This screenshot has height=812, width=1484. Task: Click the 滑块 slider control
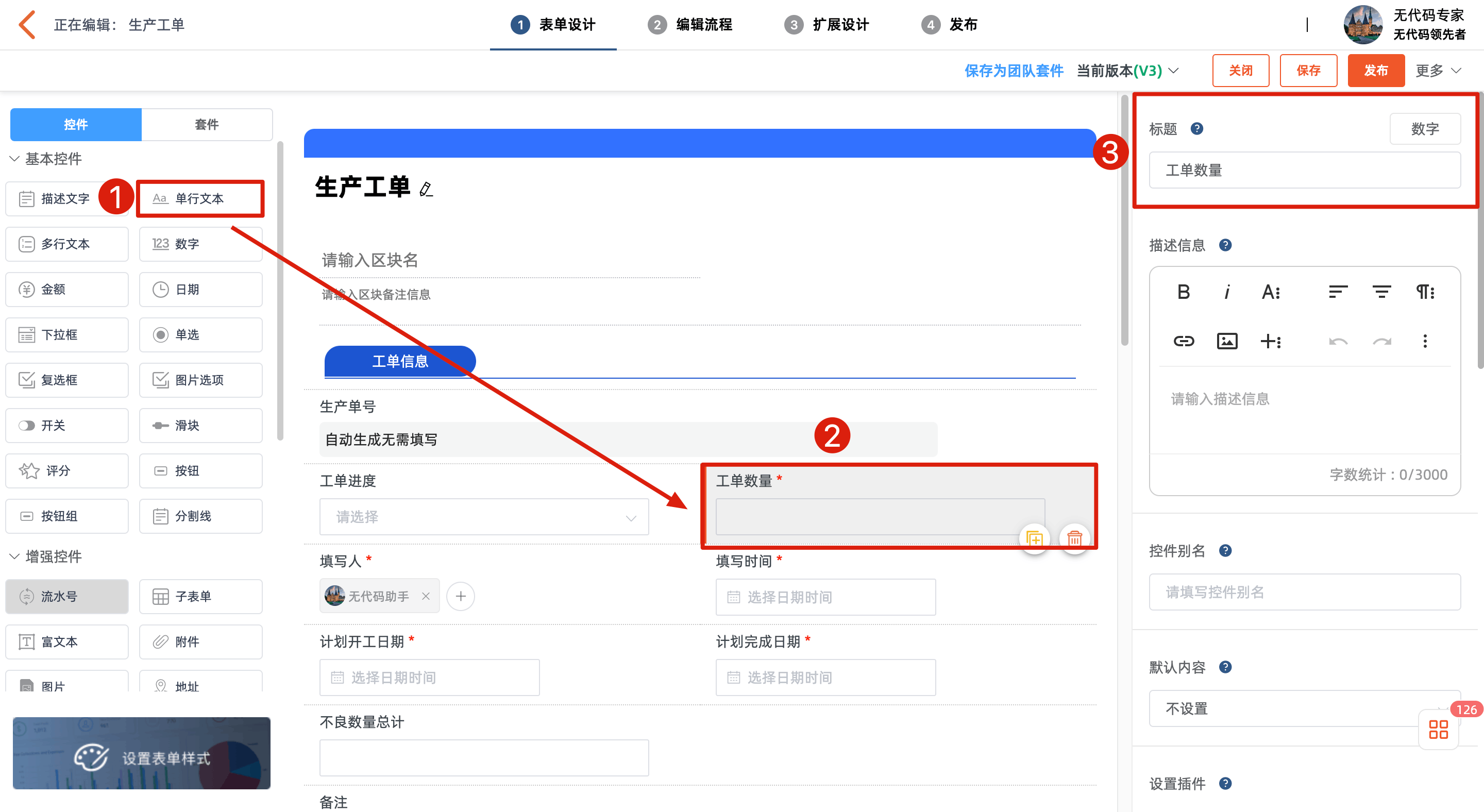pos(200,426)
